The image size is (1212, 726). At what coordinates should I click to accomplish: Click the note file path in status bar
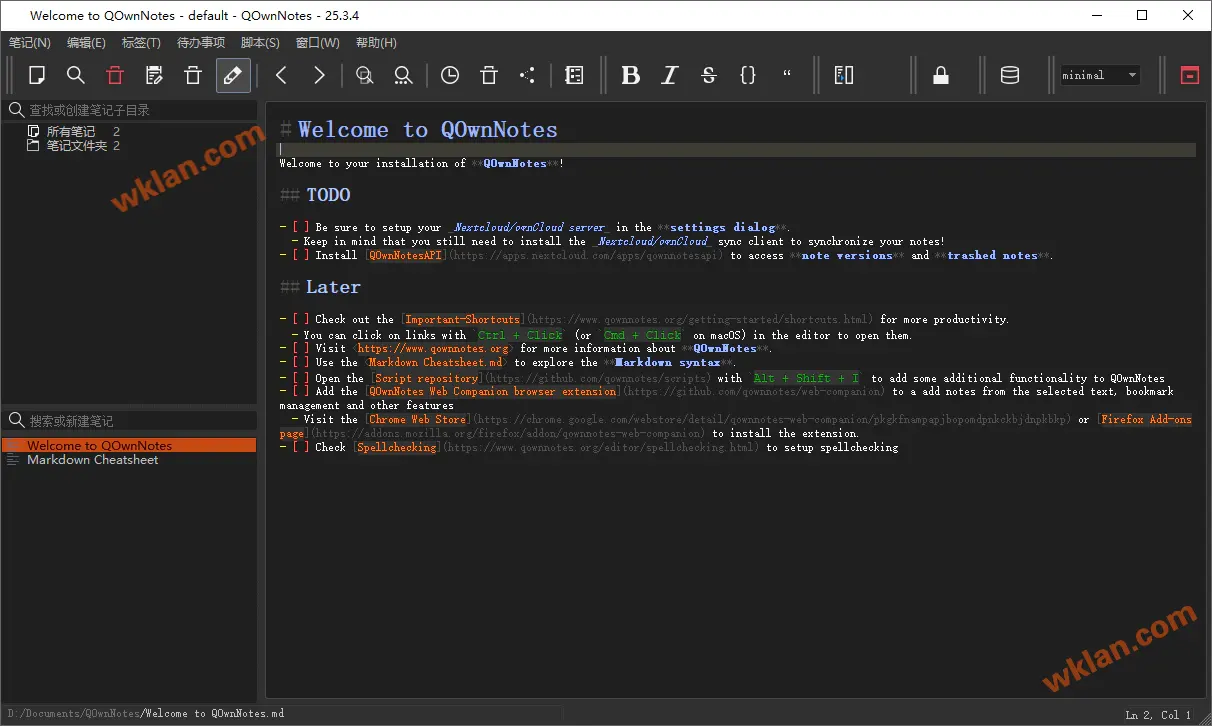point(144,714)
